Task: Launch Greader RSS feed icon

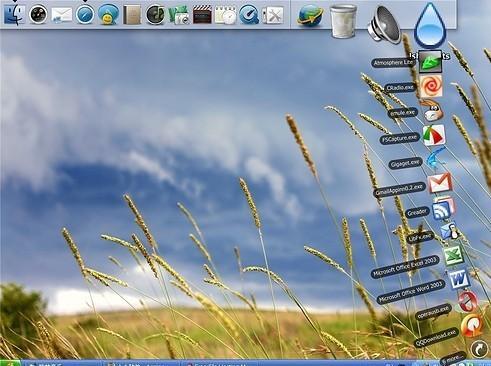Action: coord(444,208)
